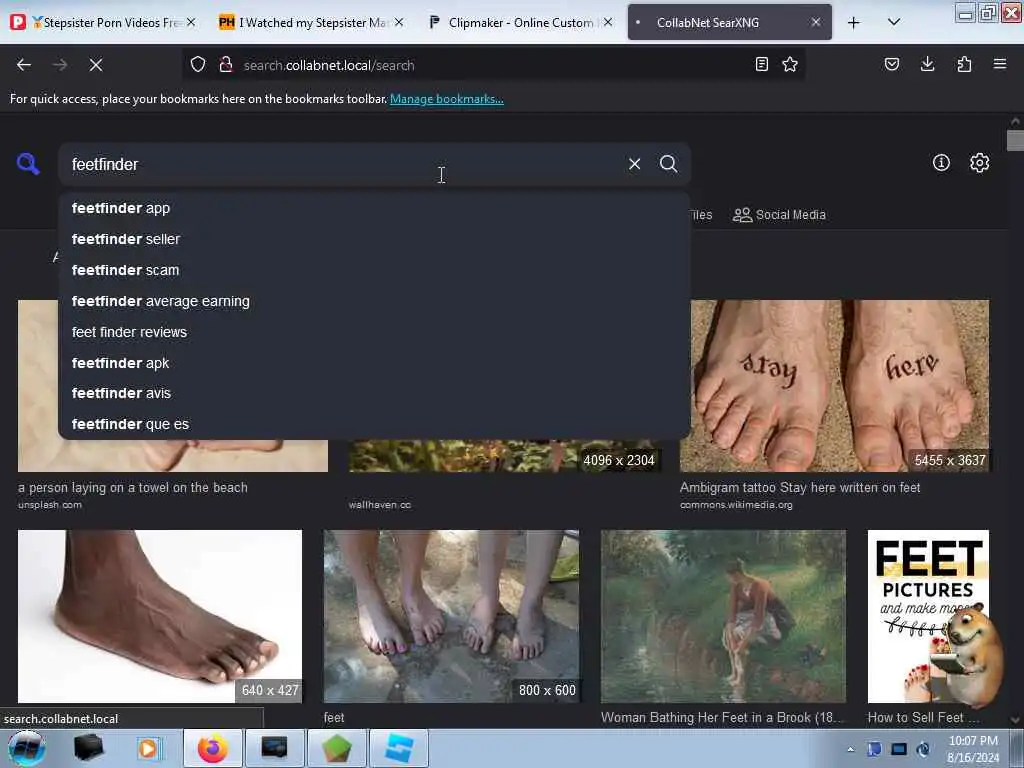
Task: Open the extensions puzzle menu
Action: 964,64
